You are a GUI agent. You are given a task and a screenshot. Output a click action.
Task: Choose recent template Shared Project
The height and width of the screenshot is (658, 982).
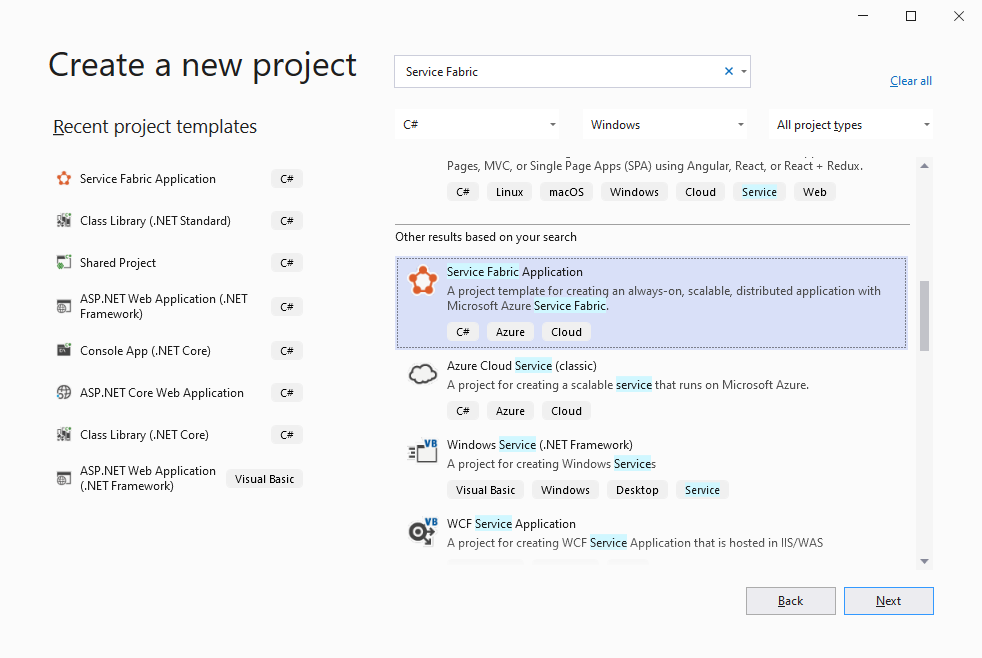click(x=178, y=263)
